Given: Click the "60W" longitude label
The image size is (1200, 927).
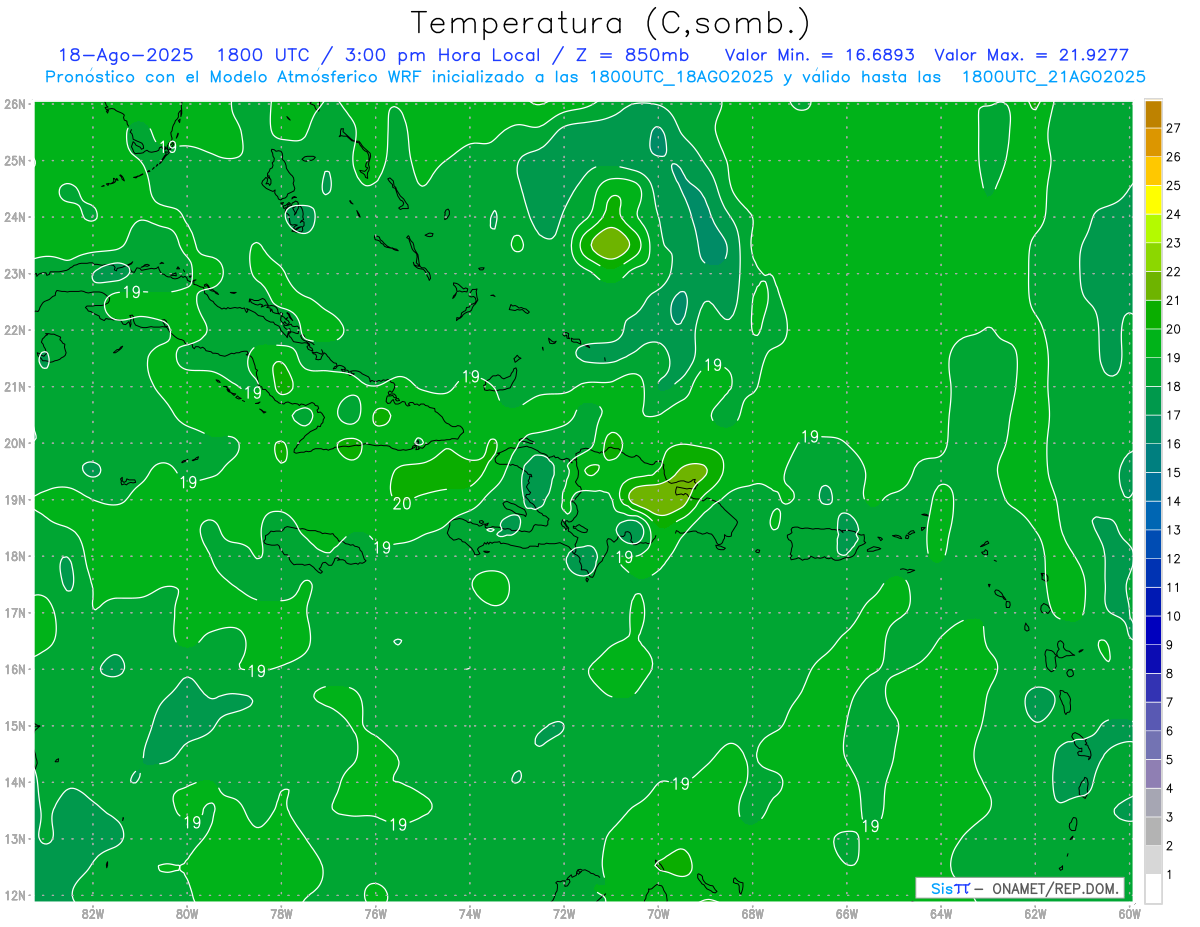Looking at the screenshot, I should (x=1130, y=913).
